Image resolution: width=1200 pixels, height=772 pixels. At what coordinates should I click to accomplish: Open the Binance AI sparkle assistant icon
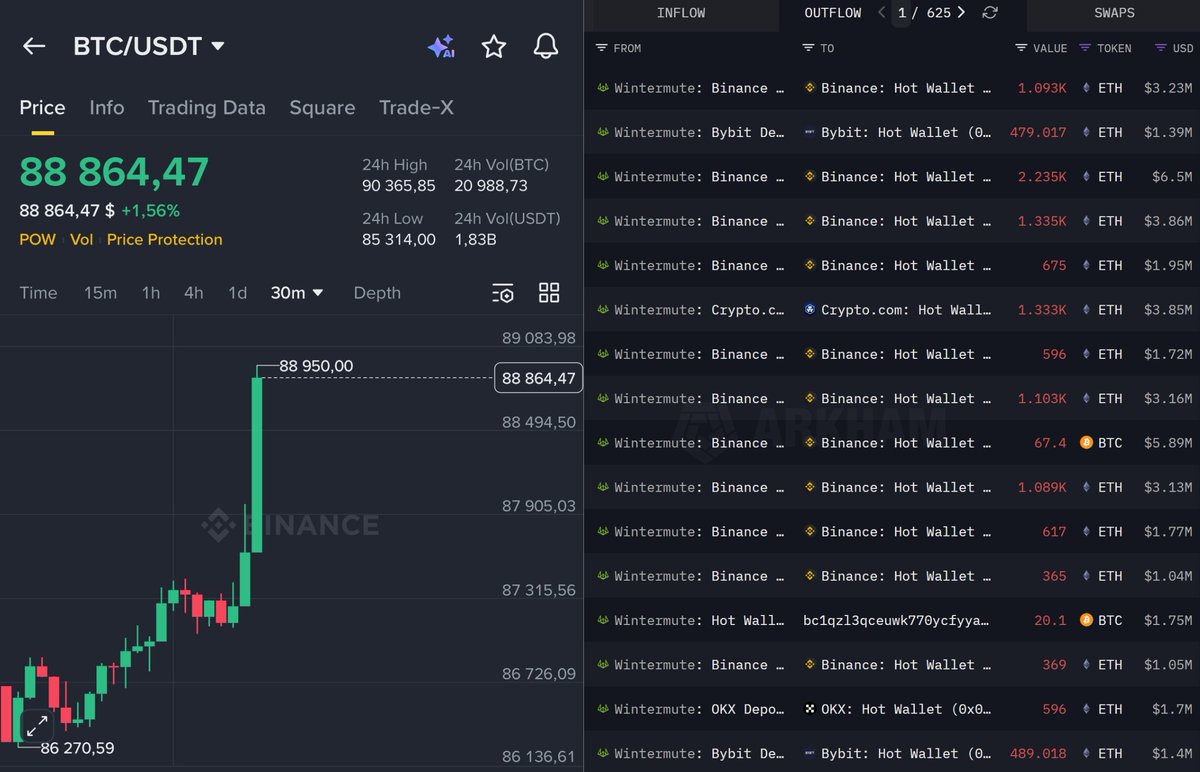point(441,46)
